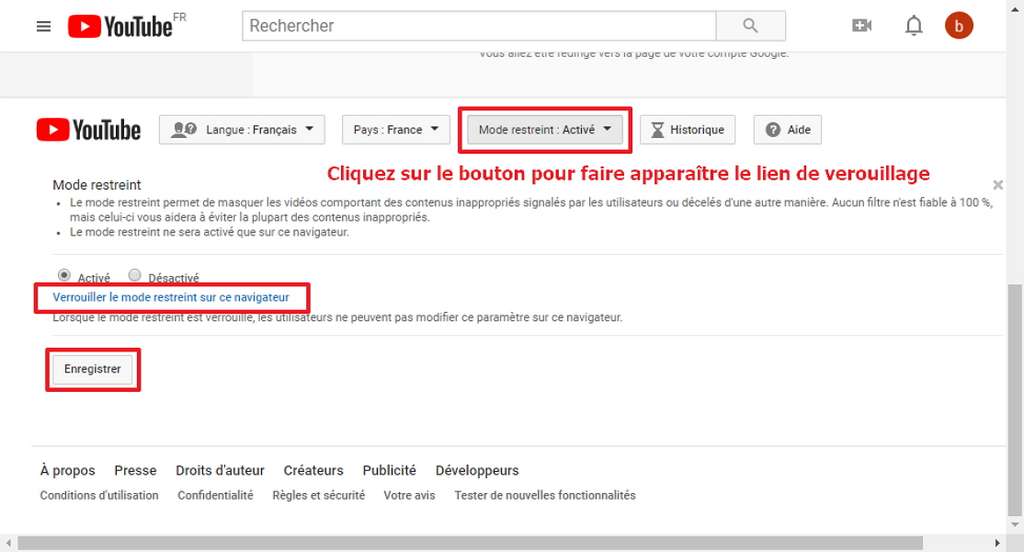Select the Activé radio button
This screenshot has height=552, width=1024.
click(x=65, y=275)
